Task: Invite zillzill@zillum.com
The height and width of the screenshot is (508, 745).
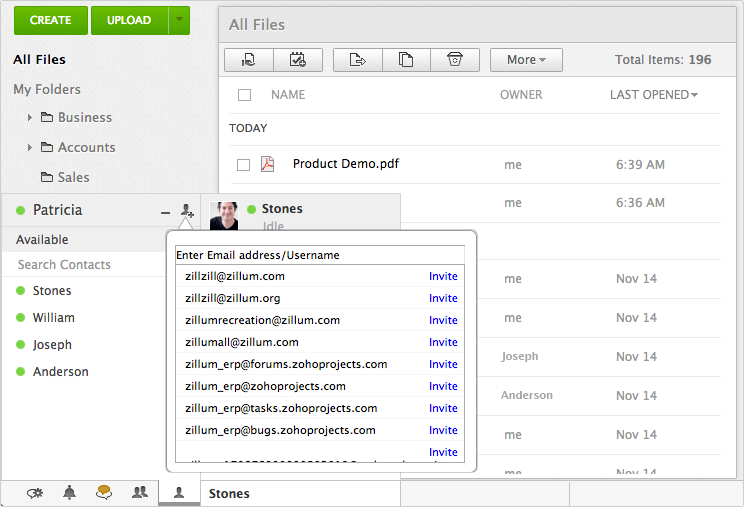Action: [443, 276]
